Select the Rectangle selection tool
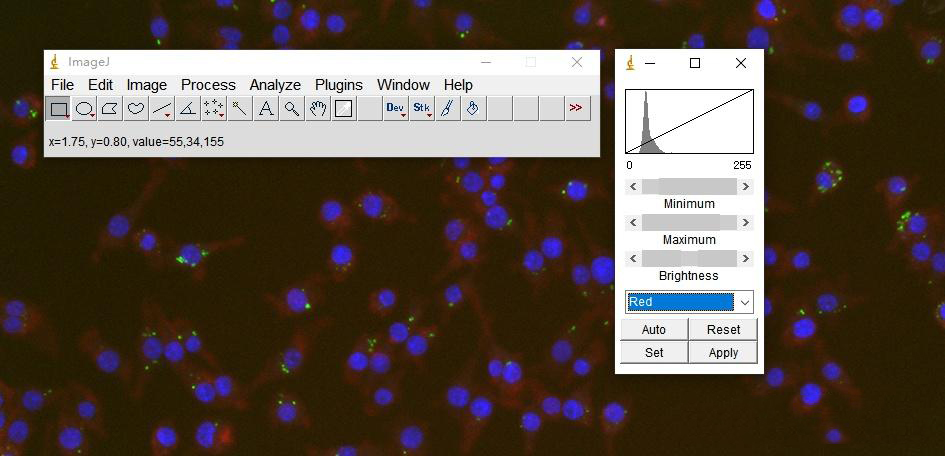Image resolution: width=945 pixels, height=456 pixels. (59, 109)
